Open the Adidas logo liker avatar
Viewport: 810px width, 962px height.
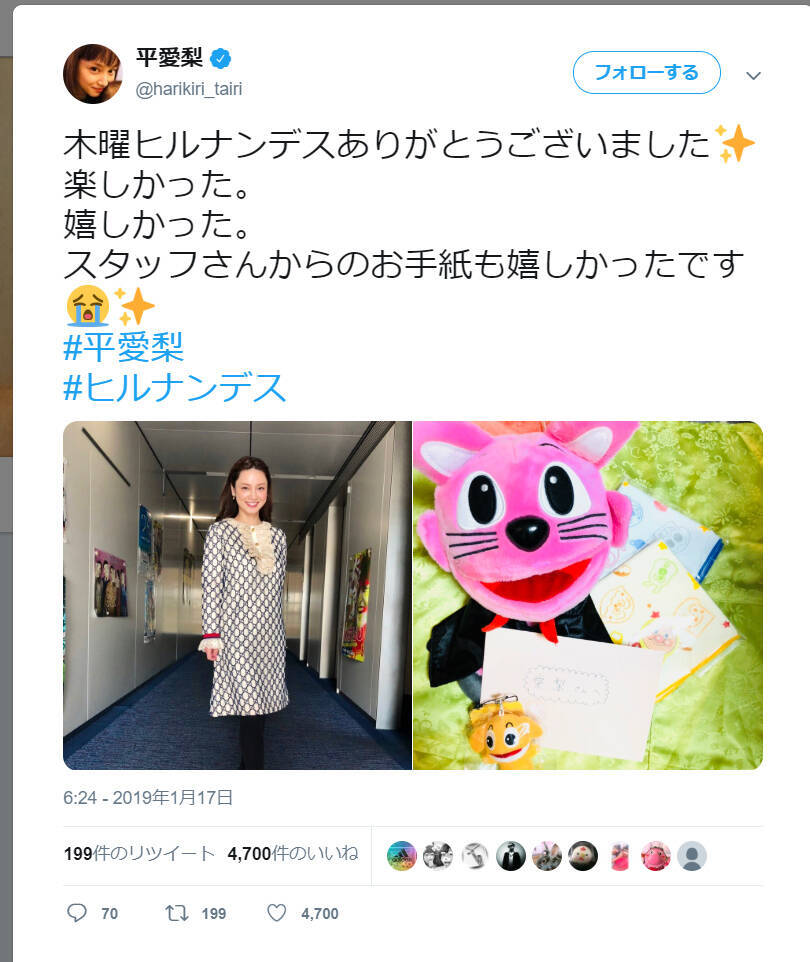(x=402, y=856)
